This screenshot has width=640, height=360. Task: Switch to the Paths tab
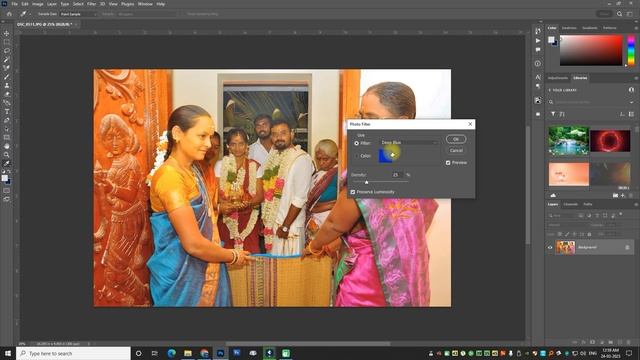588,204
